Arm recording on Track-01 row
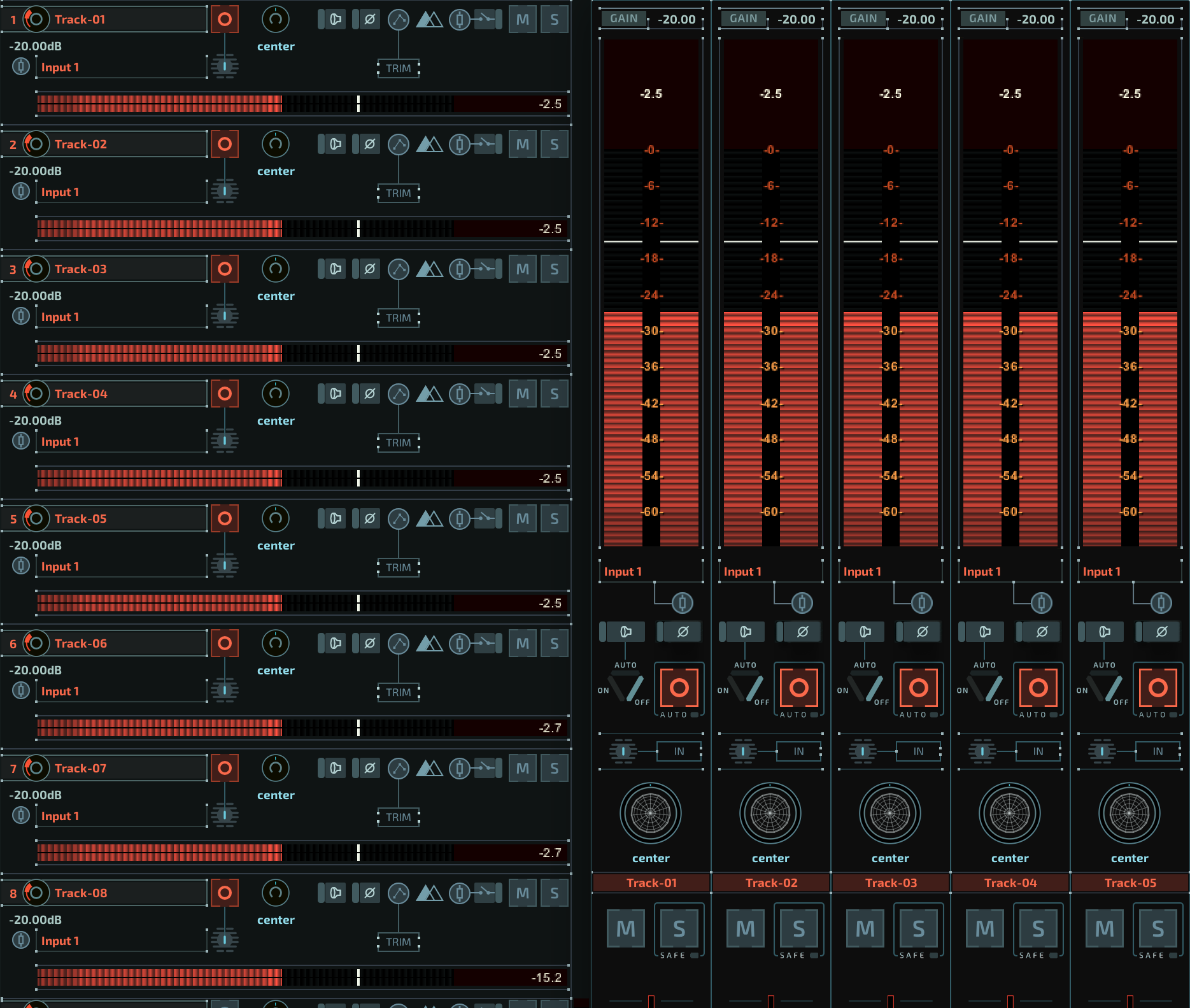The image size is (1190, 1008). tap(225, 19)
